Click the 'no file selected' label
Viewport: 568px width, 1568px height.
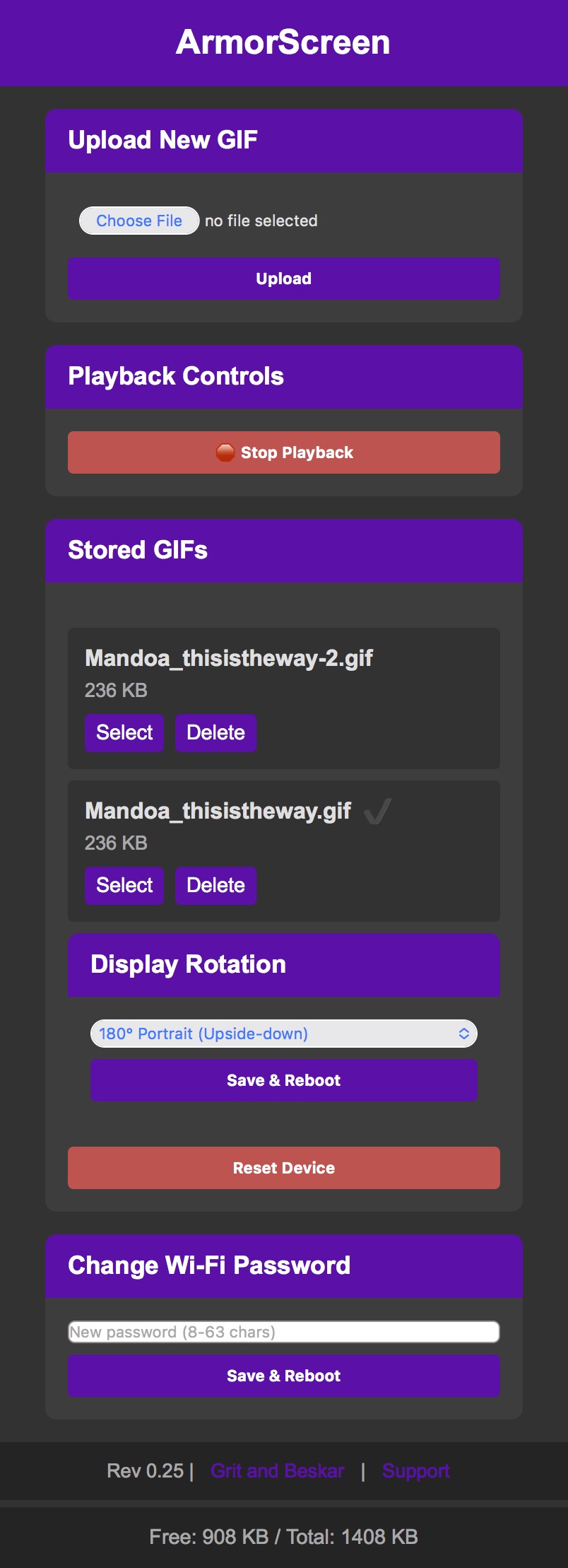[261, 221]
